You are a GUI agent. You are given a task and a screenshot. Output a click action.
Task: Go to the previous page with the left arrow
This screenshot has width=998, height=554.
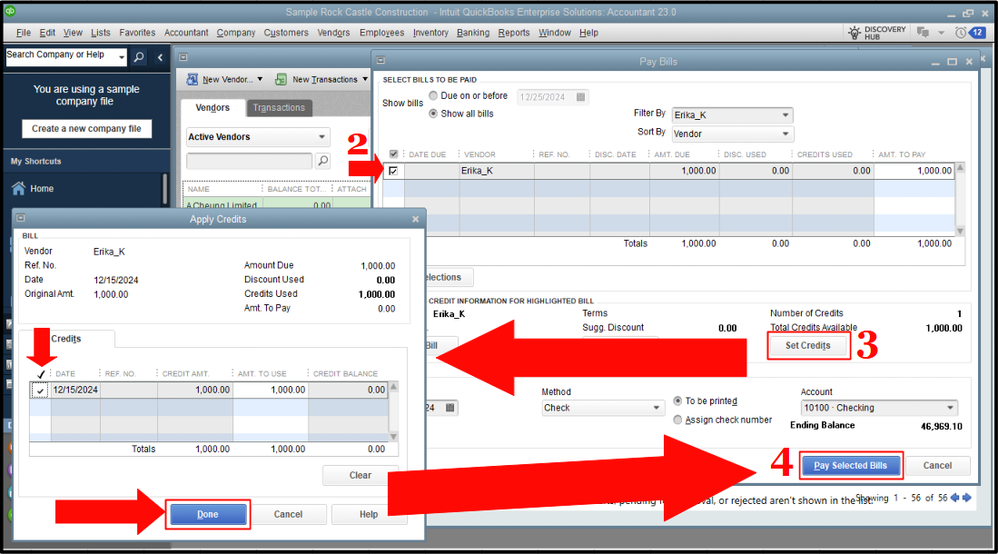(955, 498)
